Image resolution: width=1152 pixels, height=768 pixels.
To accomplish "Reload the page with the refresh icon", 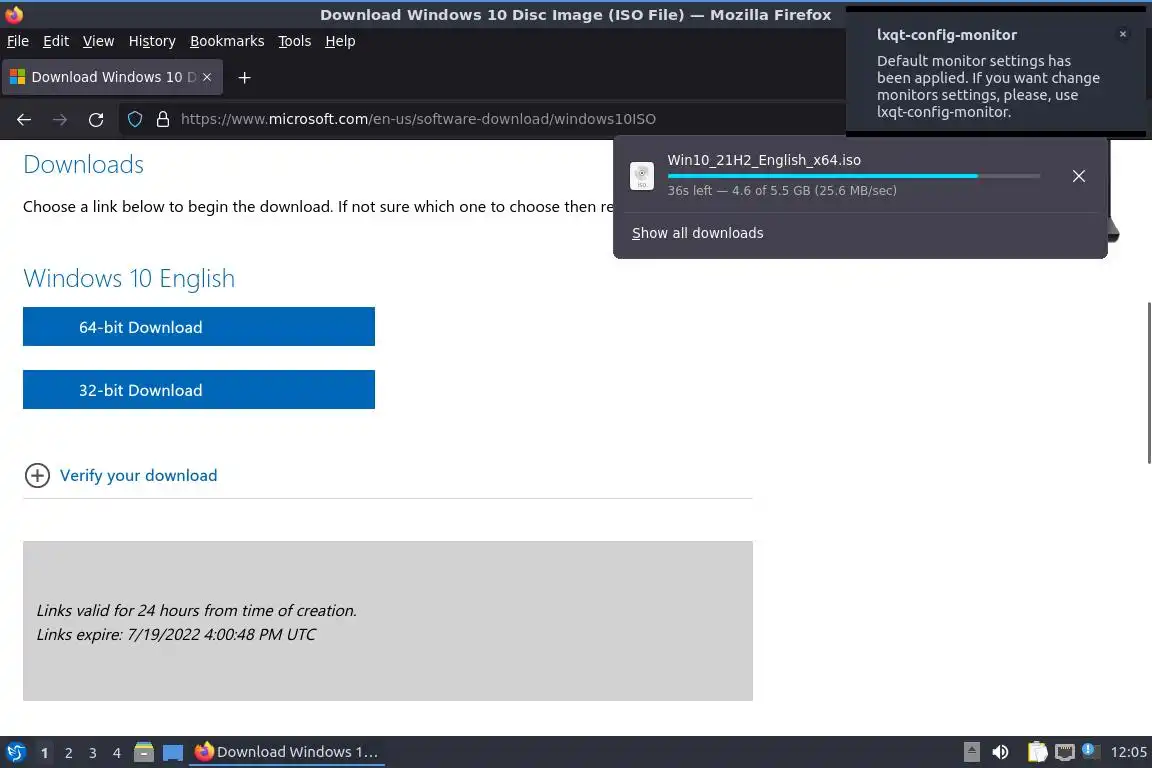I will pyautogui.click(x=96, y=119).
